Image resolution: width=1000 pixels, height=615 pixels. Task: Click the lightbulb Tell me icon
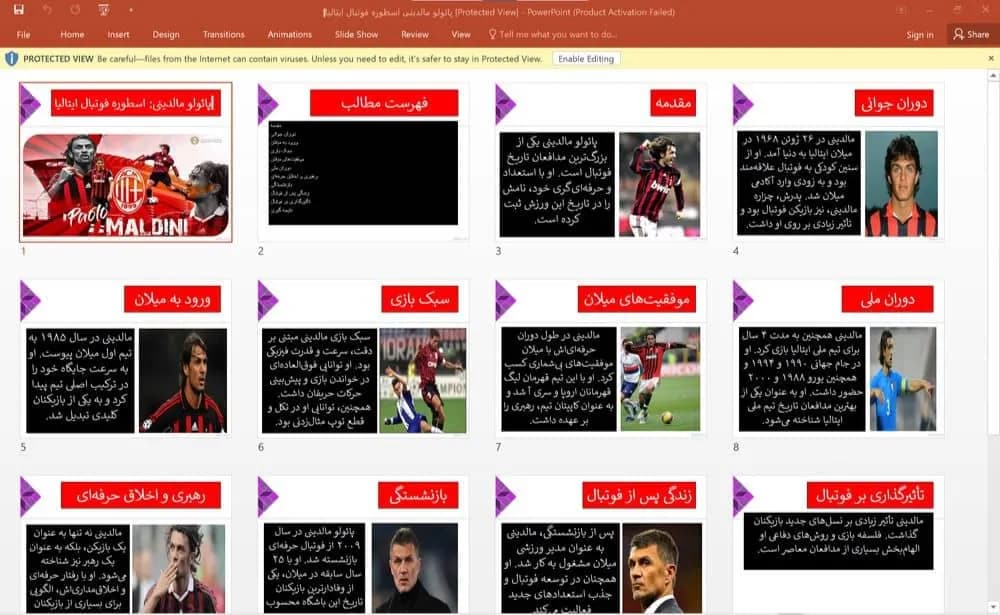(x=492, y=34)
